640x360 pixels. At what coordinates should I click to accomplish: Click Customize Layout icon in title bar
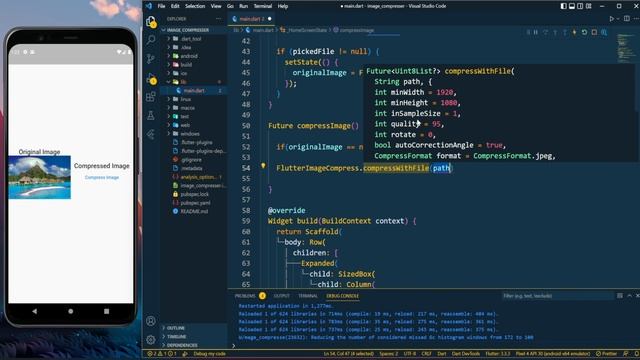(x=589, y=6)
